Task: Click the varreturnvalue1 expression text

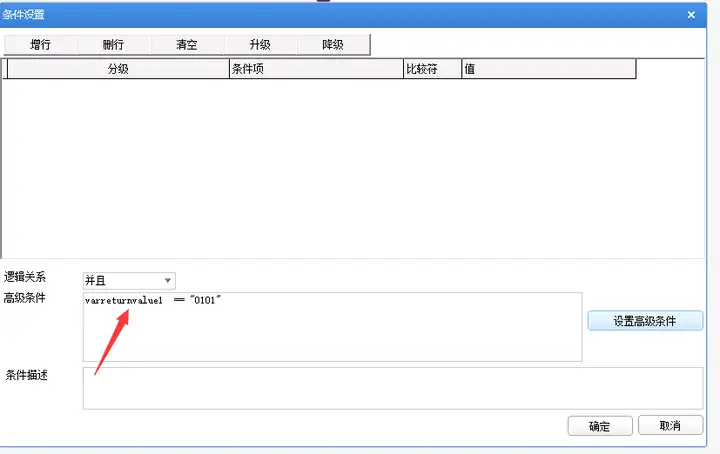Action: 124,301
